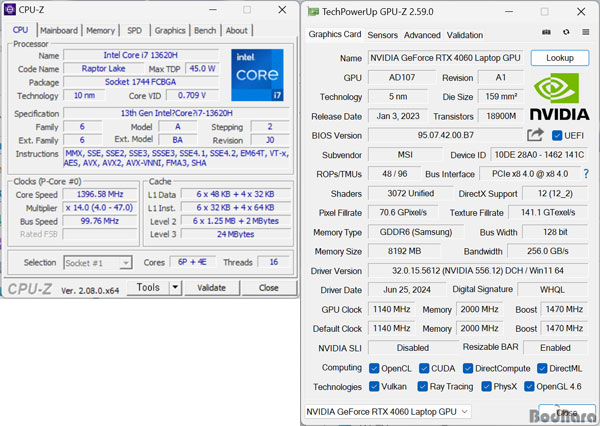Click the Close button in CPU-Z
This screenshot has height=426, width=600.
[269, 288]
